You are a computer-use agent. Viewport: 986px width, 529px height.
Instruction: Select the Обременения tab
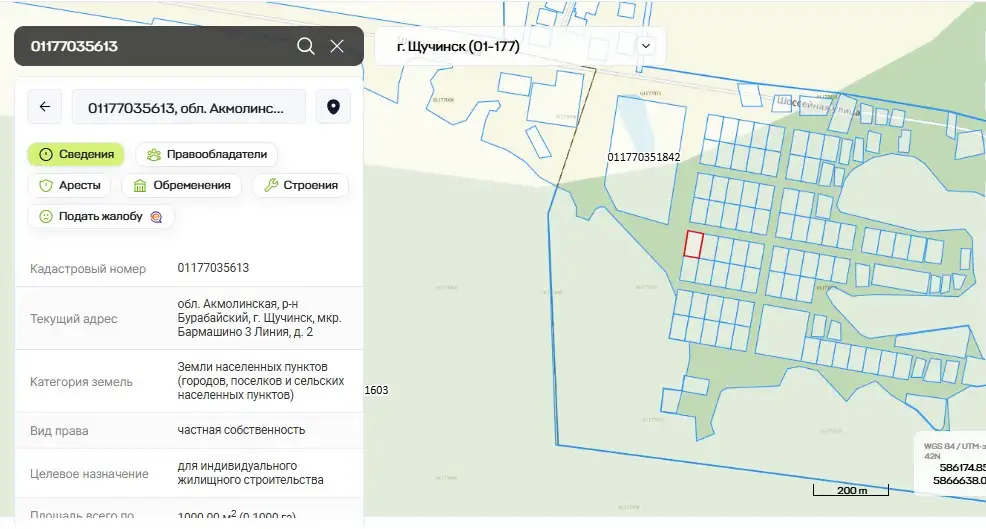pyautogui.click(x=182, y=185)
